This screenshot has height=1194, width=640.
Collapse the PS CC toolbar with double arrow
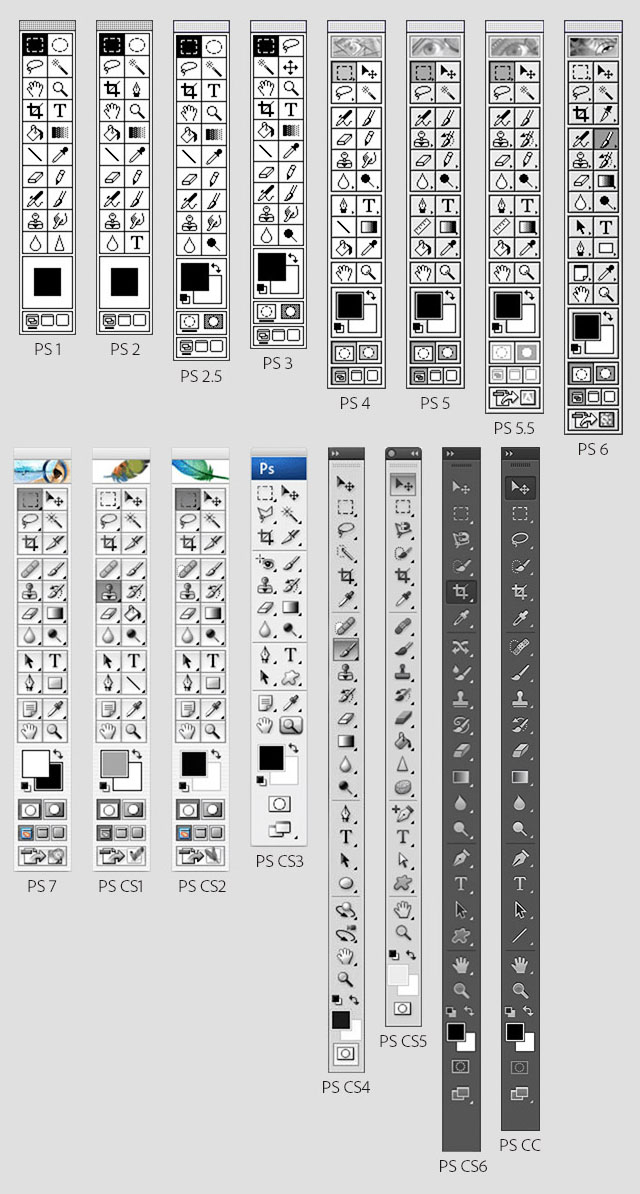509,453
